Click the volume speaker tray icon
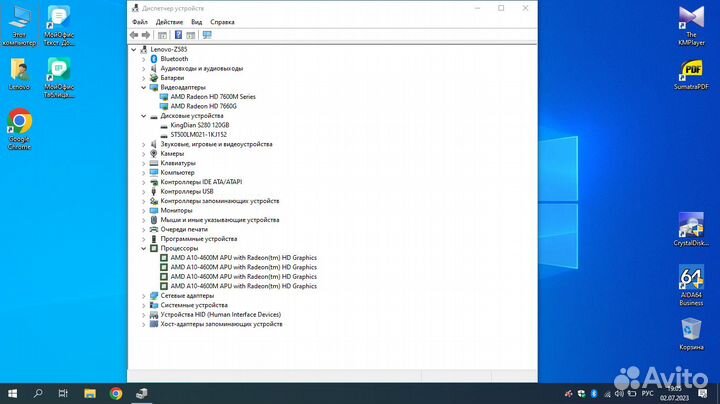 (619, 394)
